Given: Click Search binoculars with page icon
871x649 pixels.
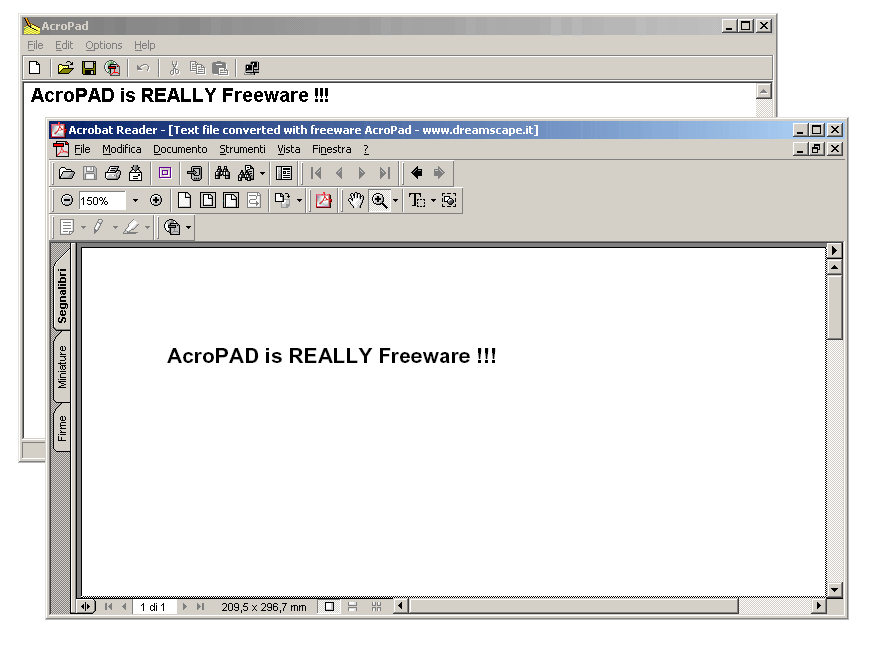Looking at the screenshot, I should tap(246, 173).
